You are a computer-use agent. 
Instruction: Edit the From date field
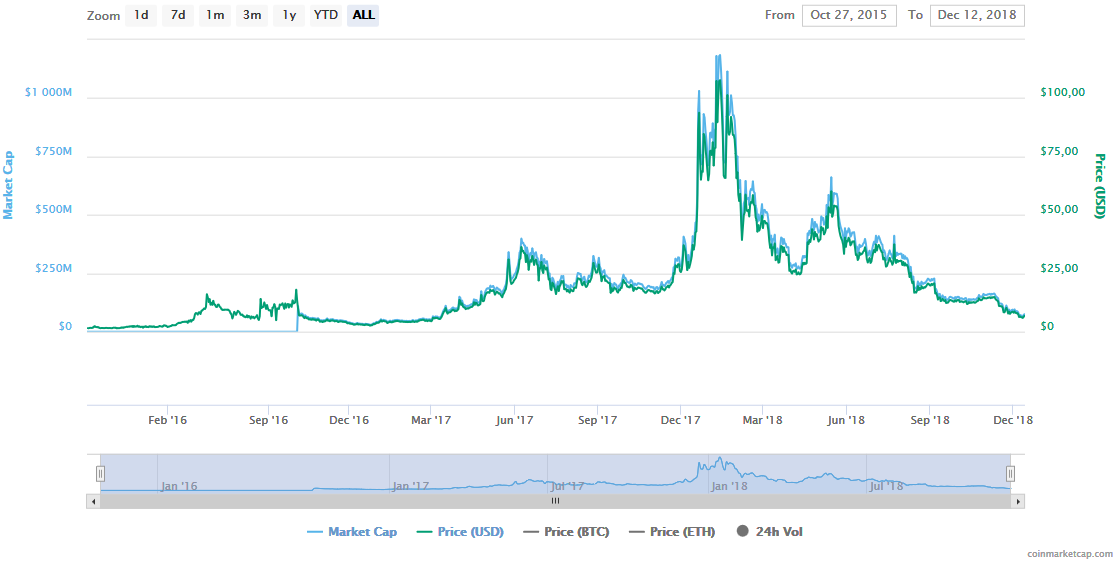point(849,15)
